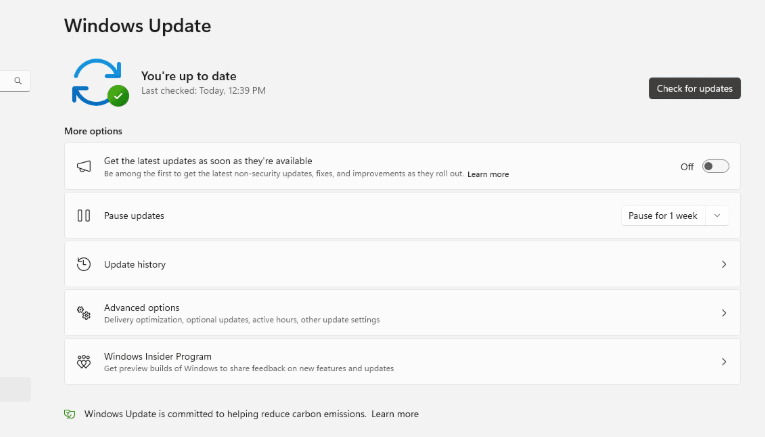Expand Advanced options with its chevron

tap(723, 313)
